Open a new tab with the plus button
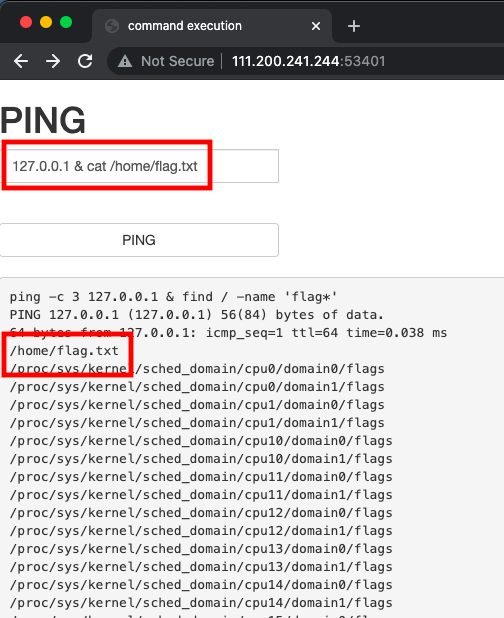504x618 pixels. [x=354, y=26]
